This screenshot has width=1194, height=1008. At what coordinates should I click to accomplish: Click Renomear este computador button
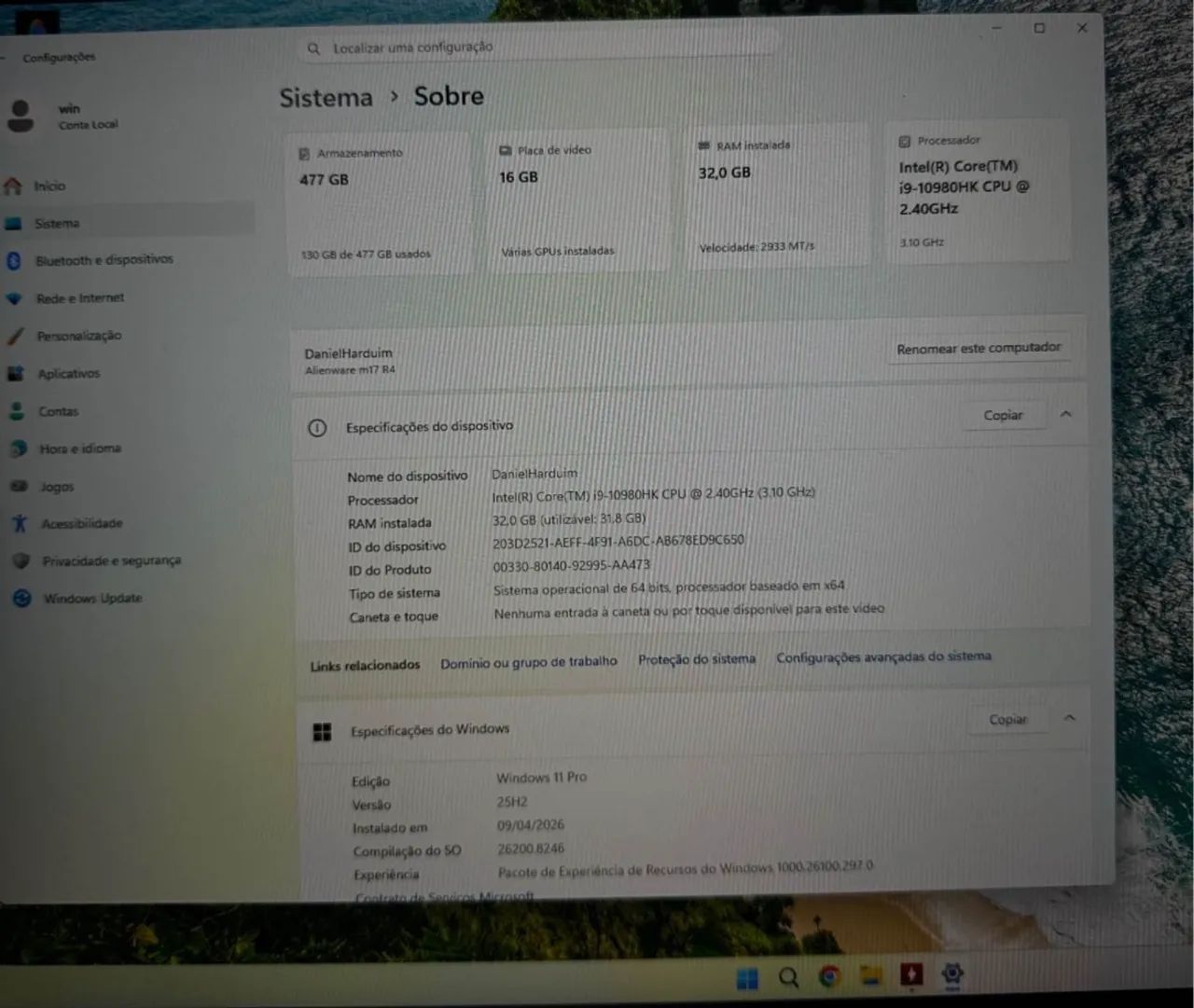point(979,349)
